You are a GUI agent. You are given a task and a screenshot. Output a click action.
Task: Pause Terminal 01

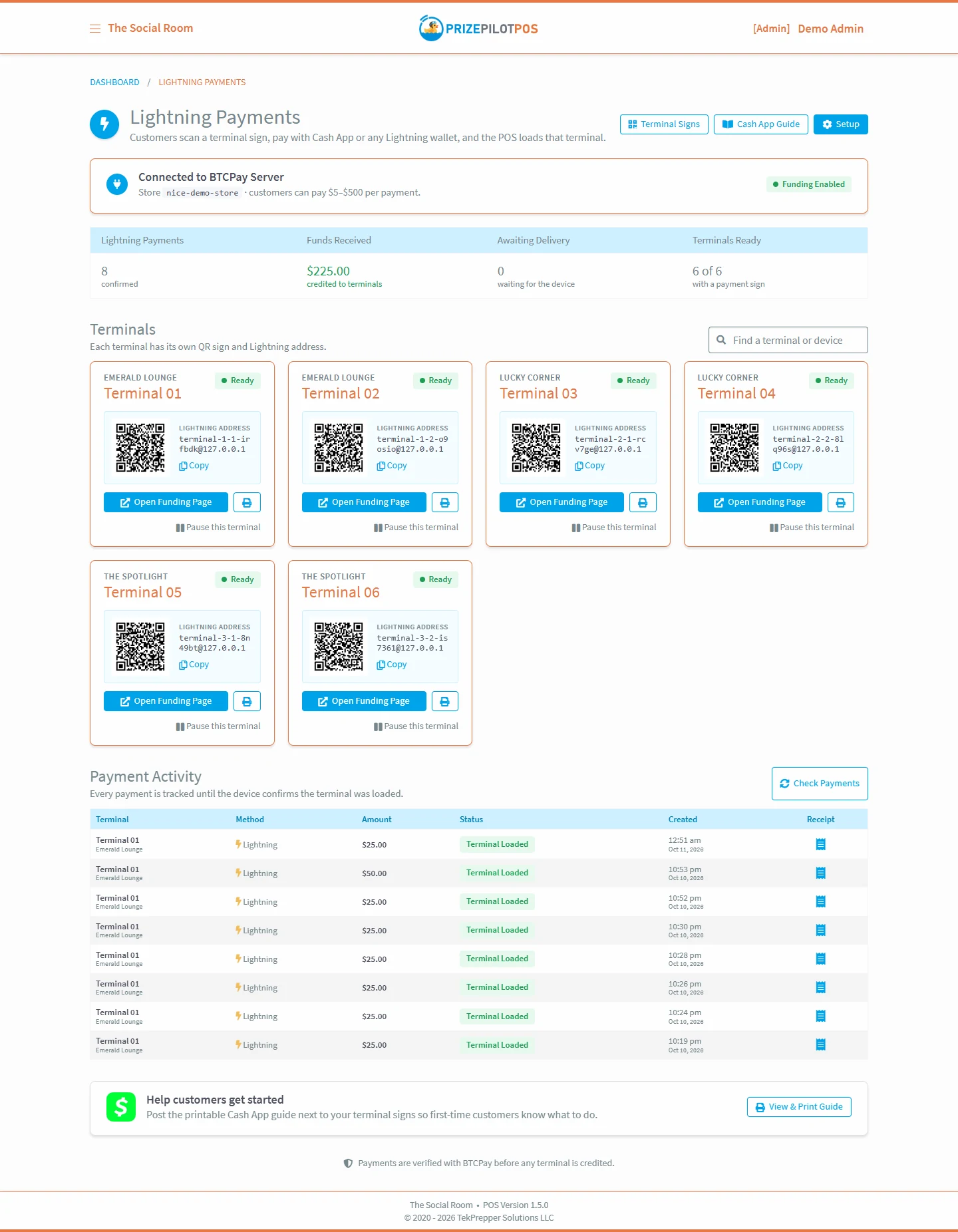218,528
